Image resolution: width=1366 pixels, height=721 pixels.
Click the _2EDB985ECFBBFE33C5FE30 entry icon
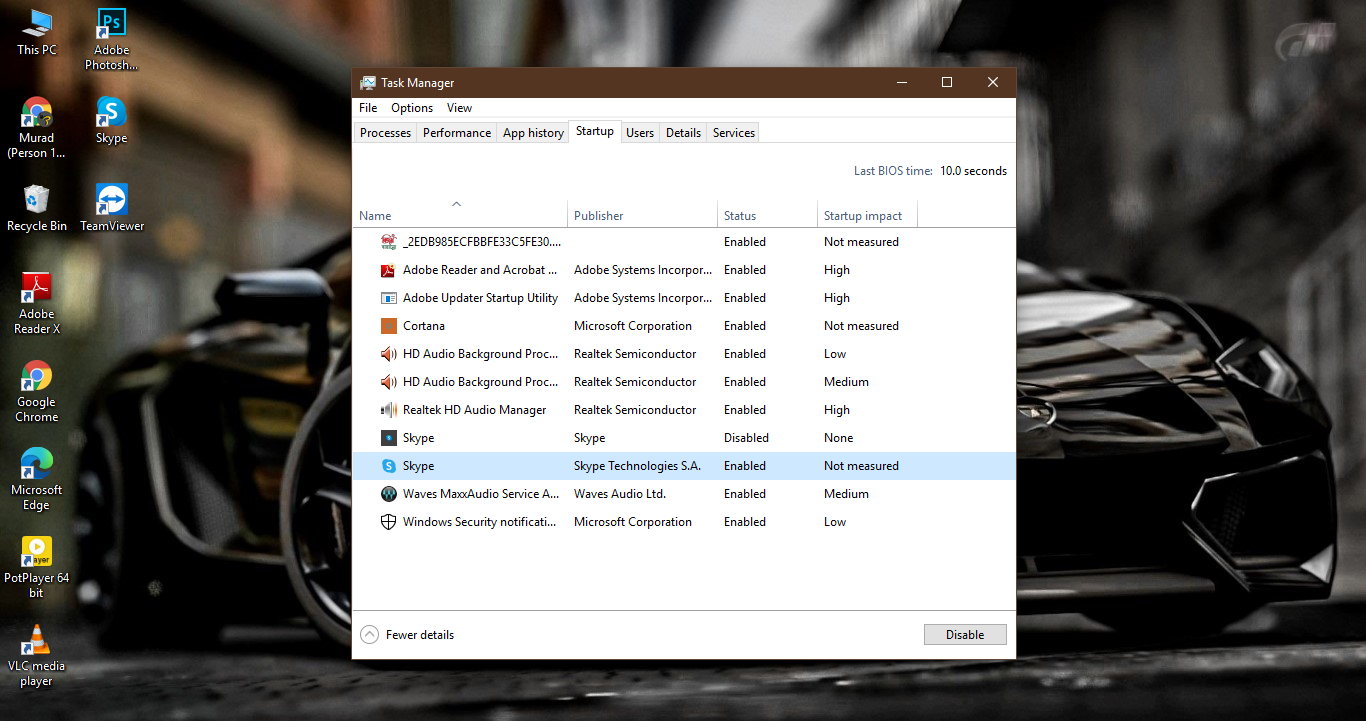point(389,242)
